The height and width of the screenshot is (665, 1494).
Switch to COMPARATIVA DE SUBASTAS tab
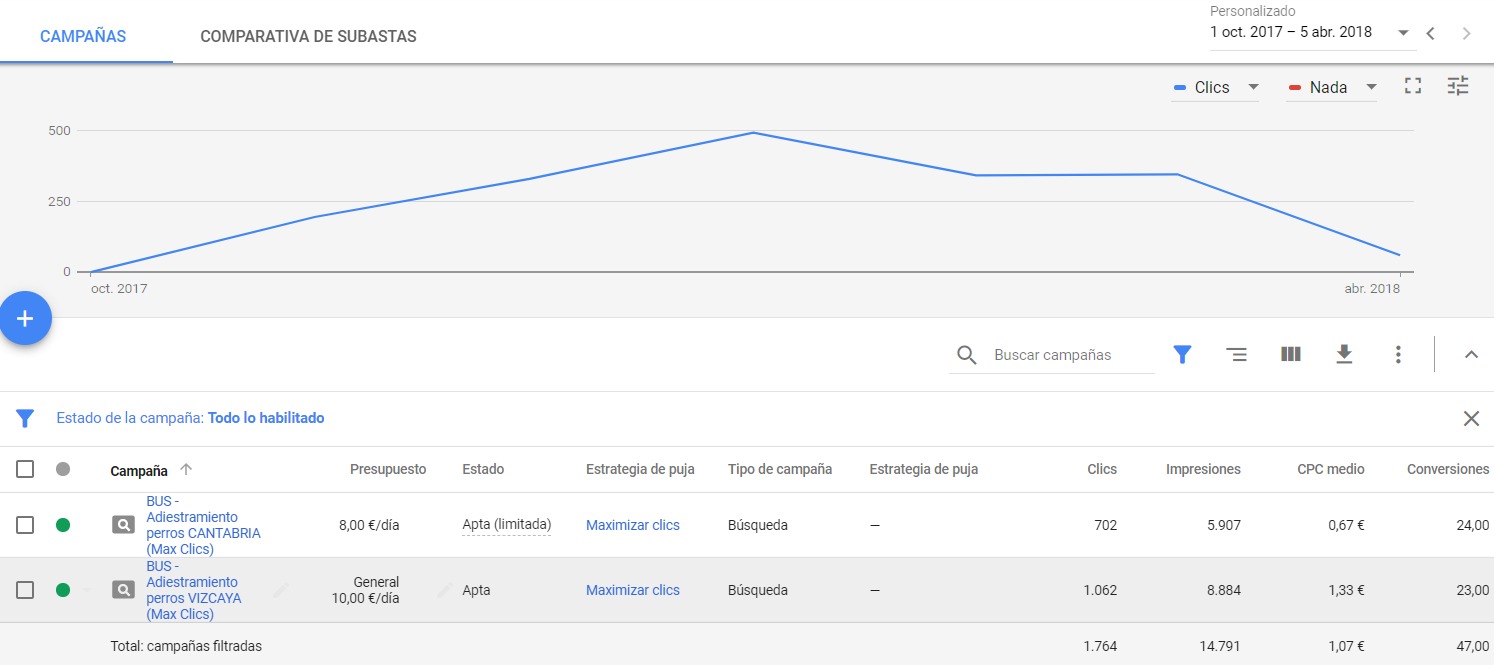point(308,35)
